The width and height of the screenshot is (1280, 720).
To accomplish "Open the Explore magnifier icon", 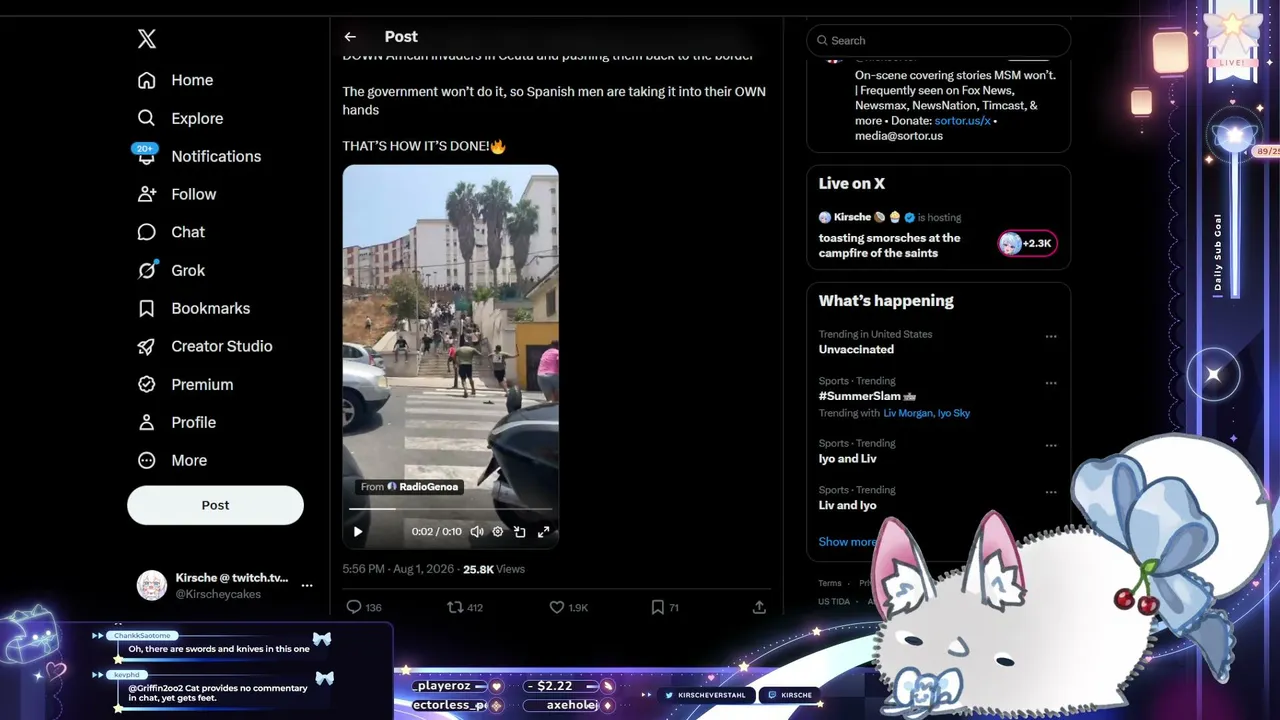I will click(x=147, y=118).
